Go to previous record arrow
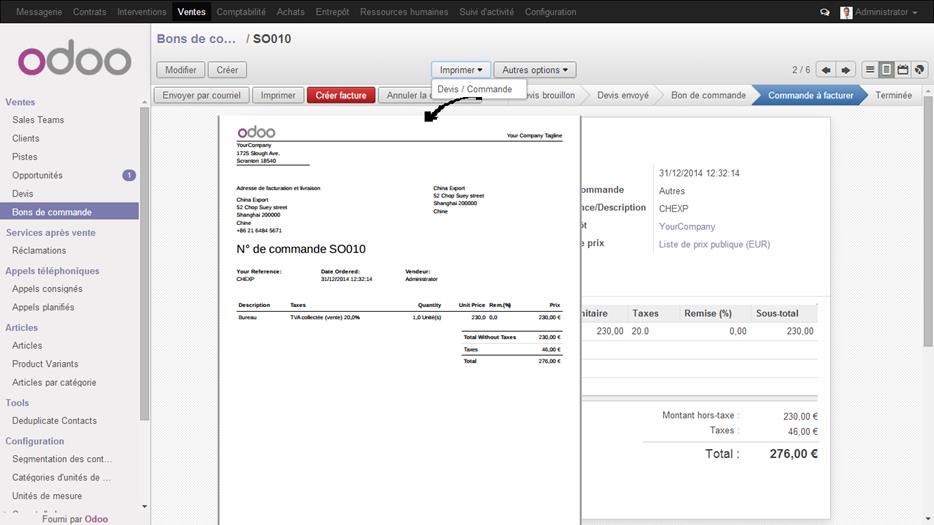The image size is (934, 525). pos(826,70)
